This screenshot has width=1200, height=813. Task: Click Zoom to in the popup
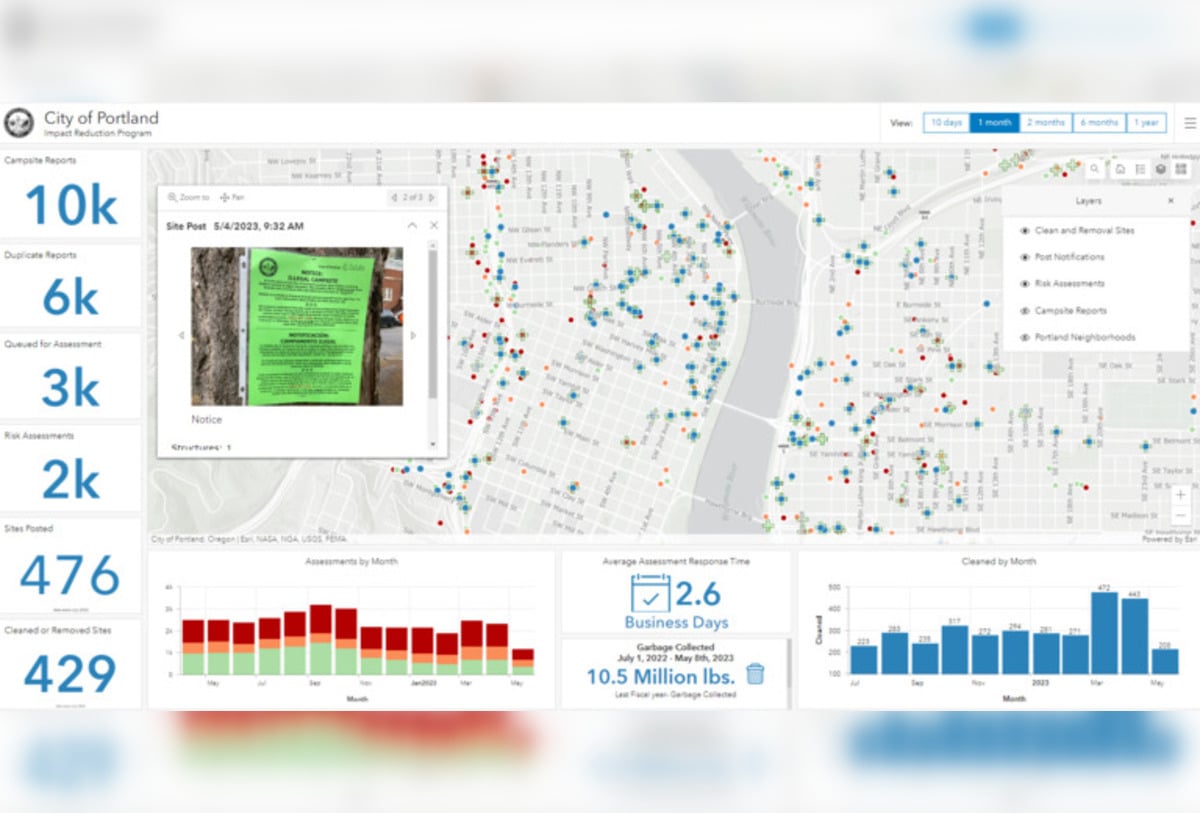pyautogui.click(x=189, y=198)
